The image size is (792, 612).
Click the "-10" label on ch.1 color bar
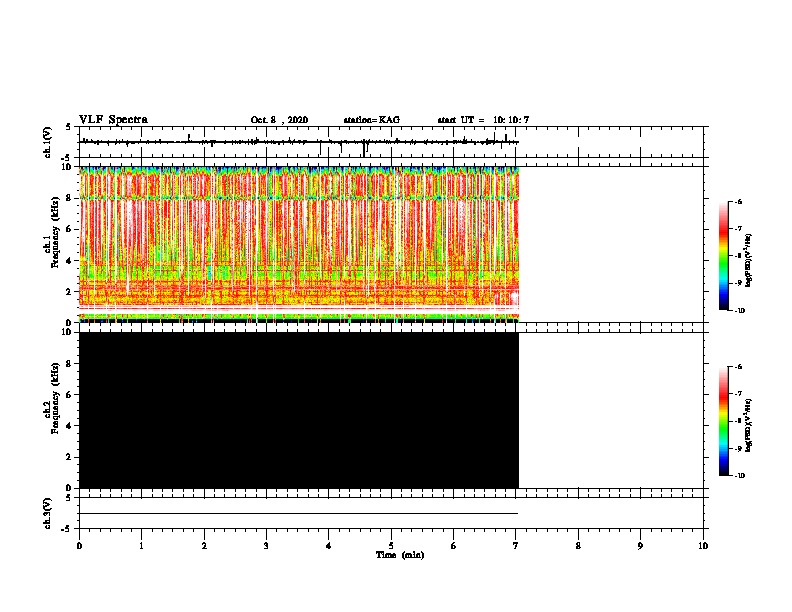coord(739,311)
